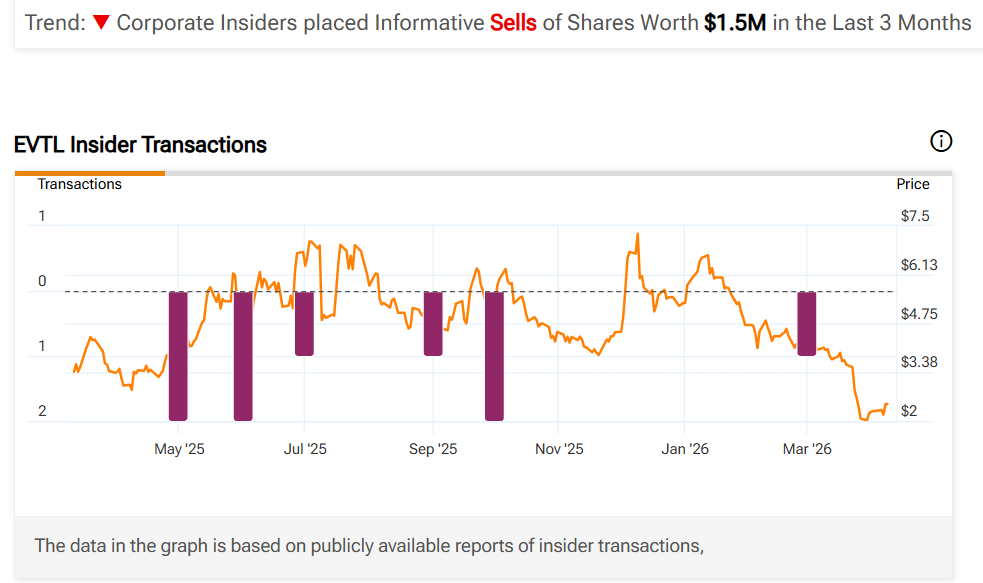
Task: Click the info icon beside the chart title
Action: pos(941,141)
